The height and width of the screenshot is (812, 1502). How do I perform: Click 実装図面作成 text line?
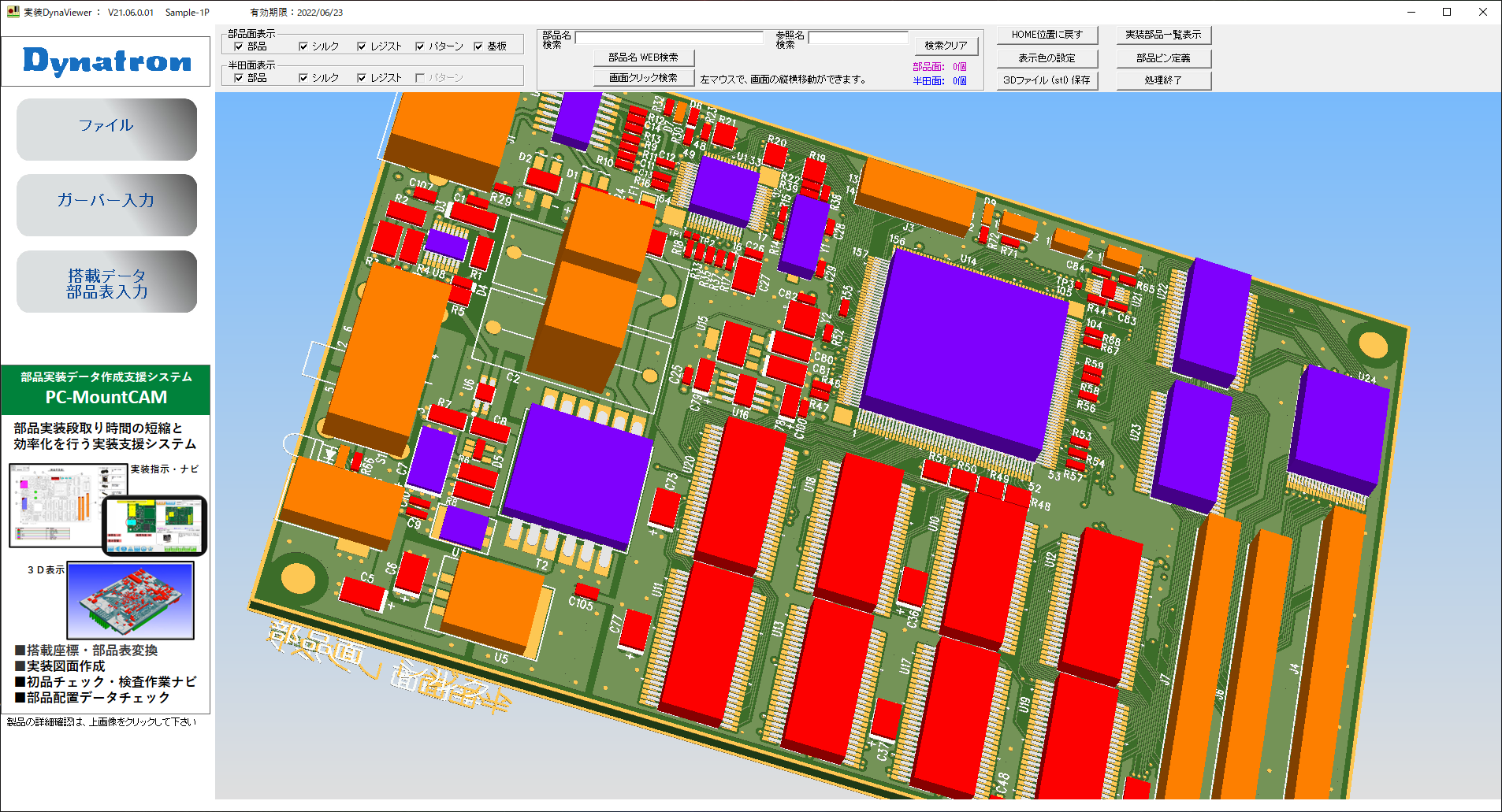coord(60,666)
